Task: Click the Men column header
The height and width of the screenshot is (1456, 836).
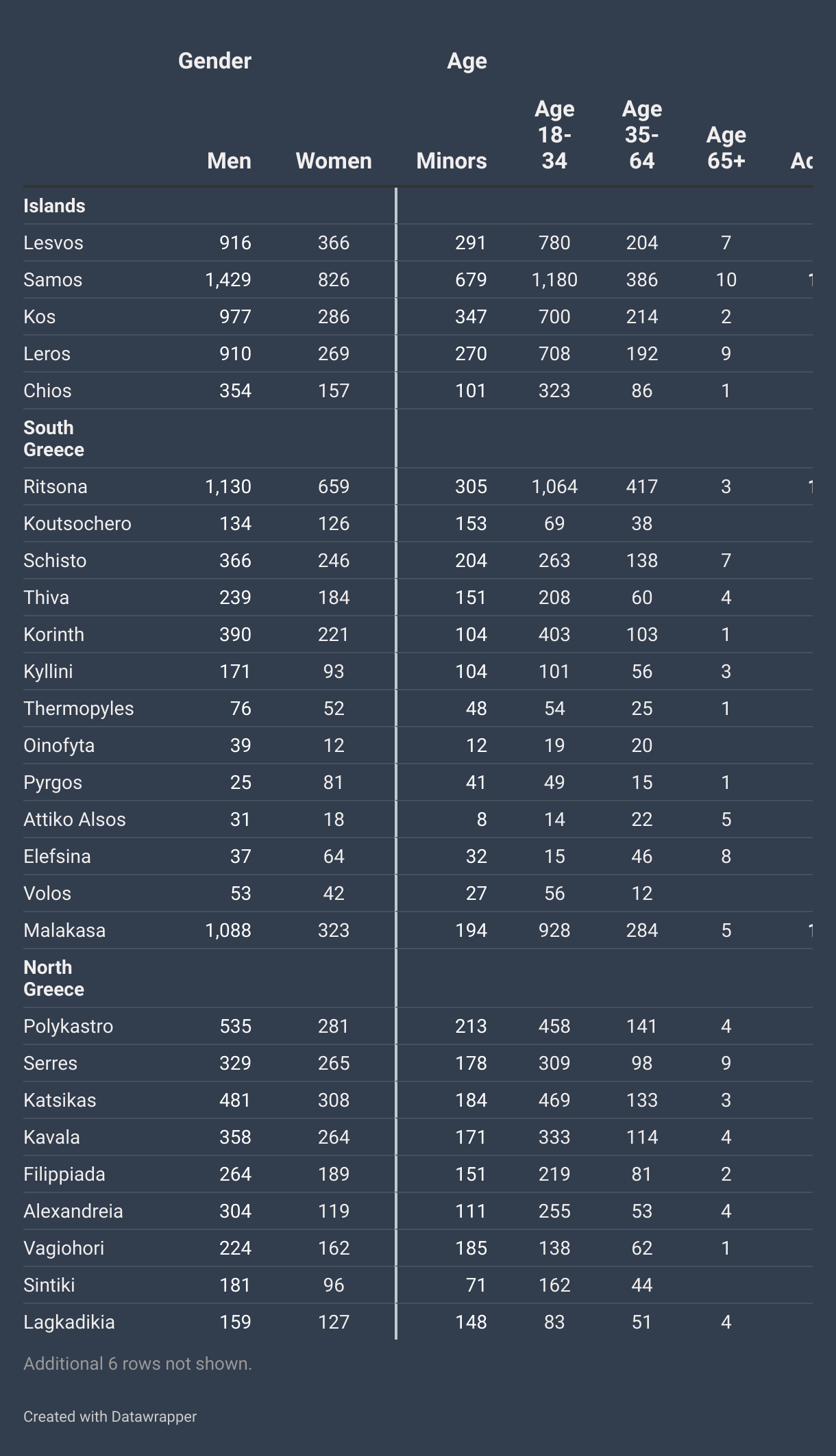Action: (x=229, y=161)
